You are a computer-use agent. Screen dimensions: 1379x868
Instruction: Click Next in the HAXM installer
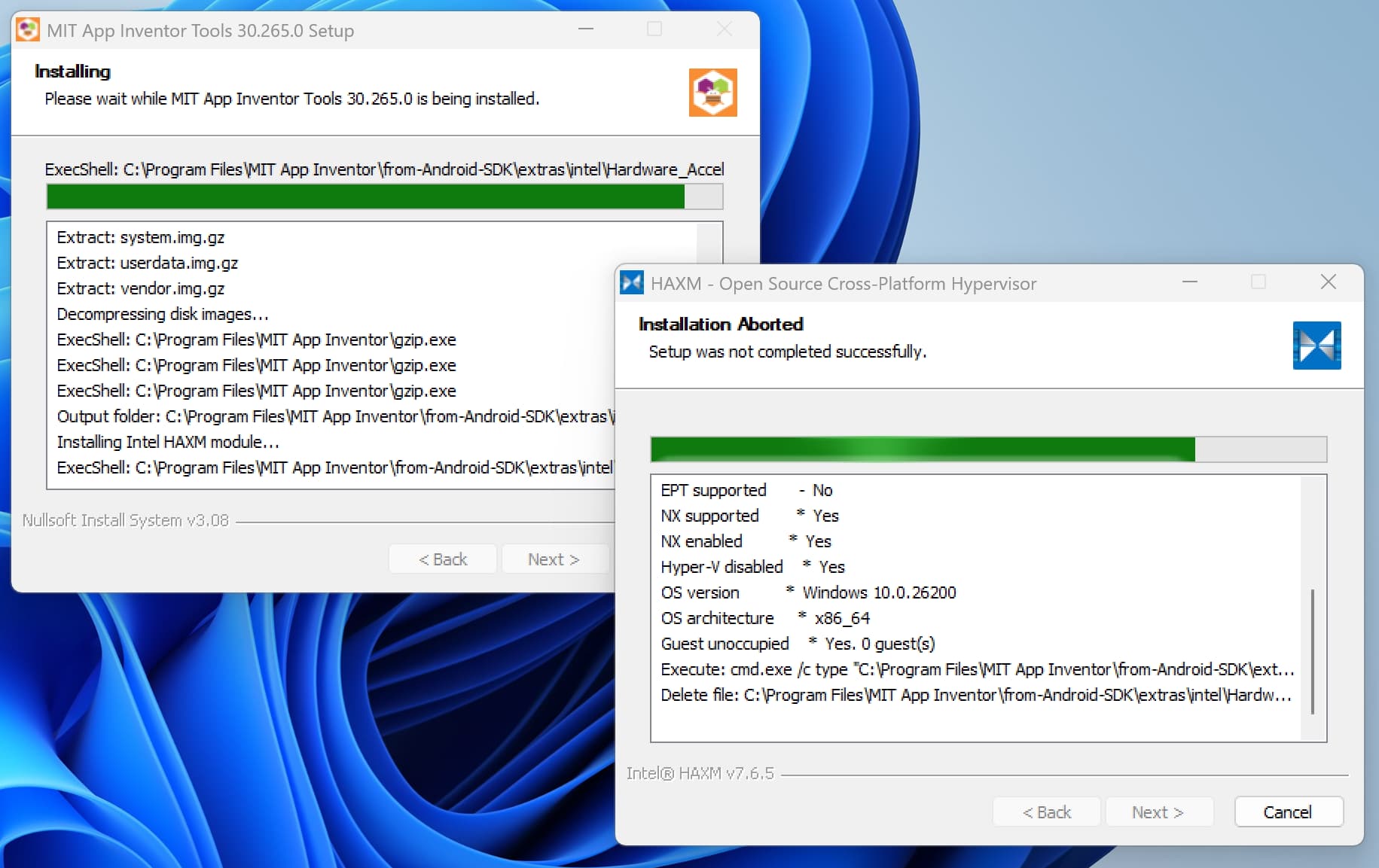pyautogui.click(x=1158, y=812)
